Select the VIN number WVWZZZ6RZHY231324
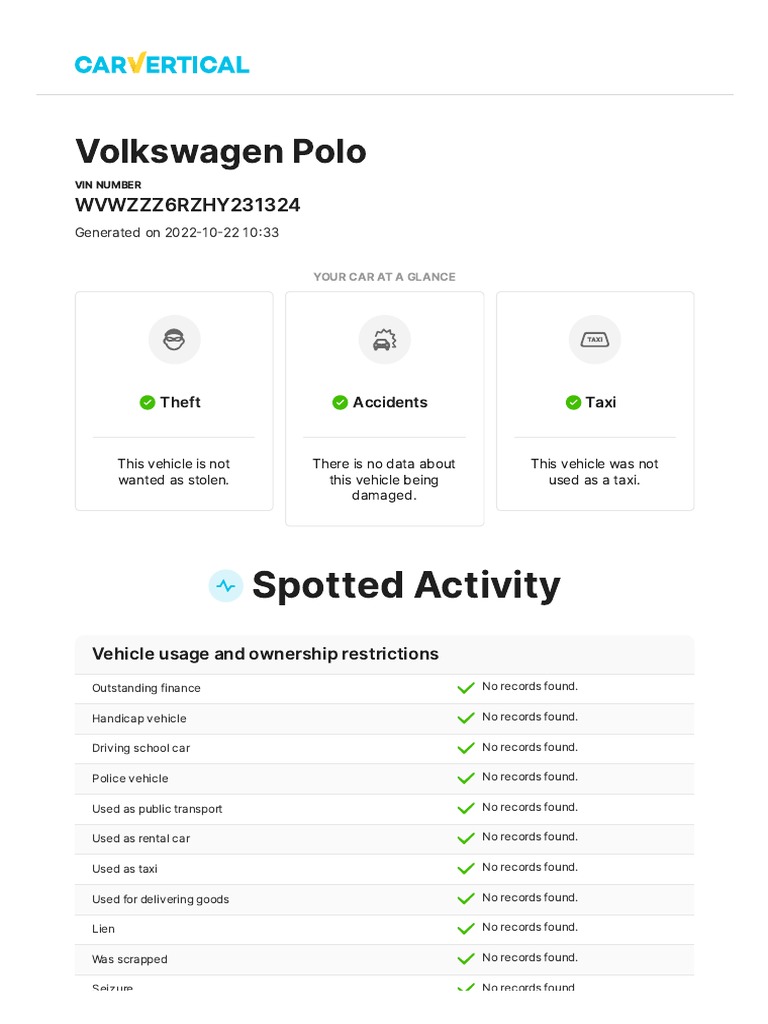The image size is (768, 1024). [x=188, y=205]
